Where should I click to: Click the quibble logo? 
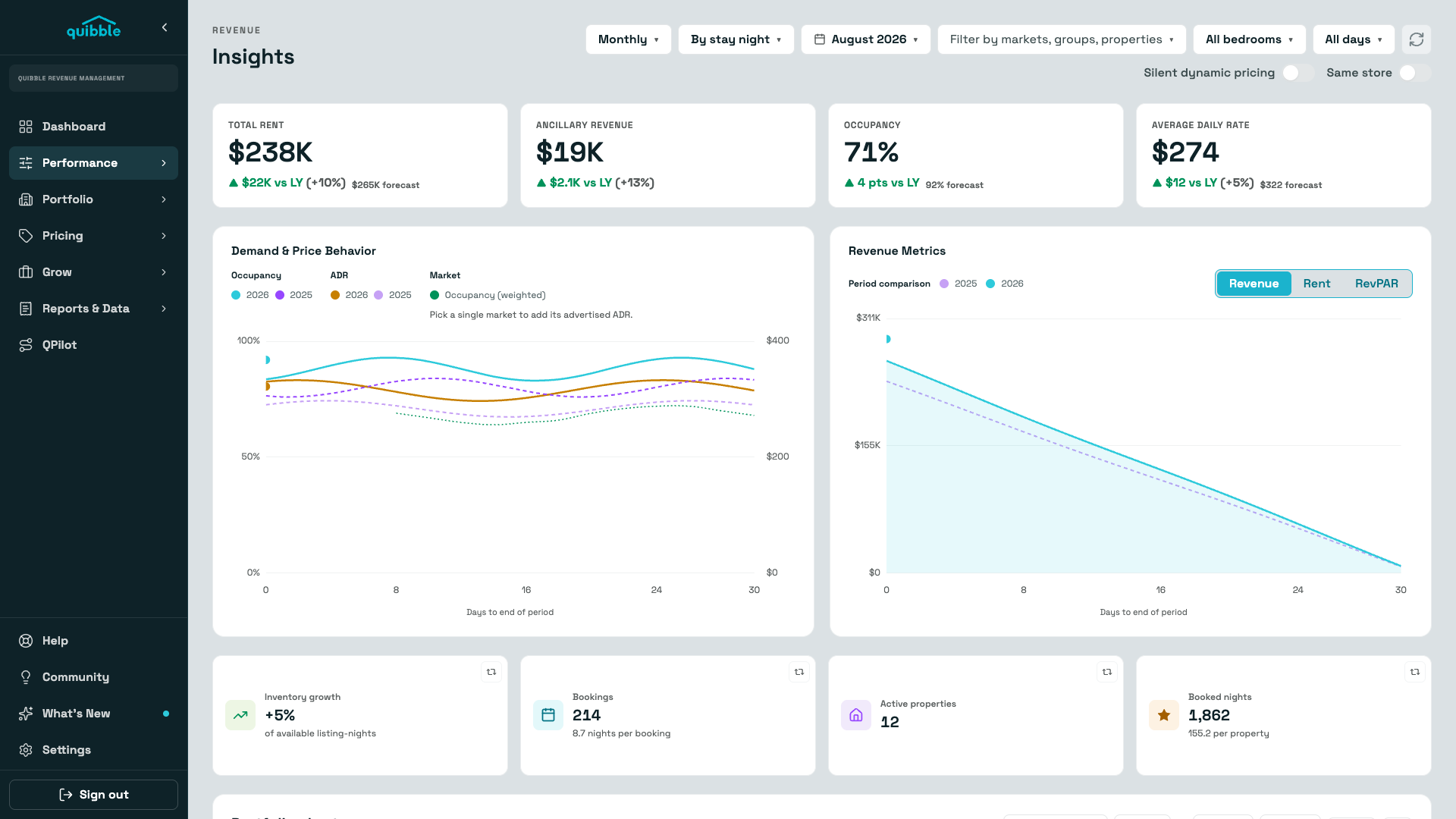click(x=93, y=27)
